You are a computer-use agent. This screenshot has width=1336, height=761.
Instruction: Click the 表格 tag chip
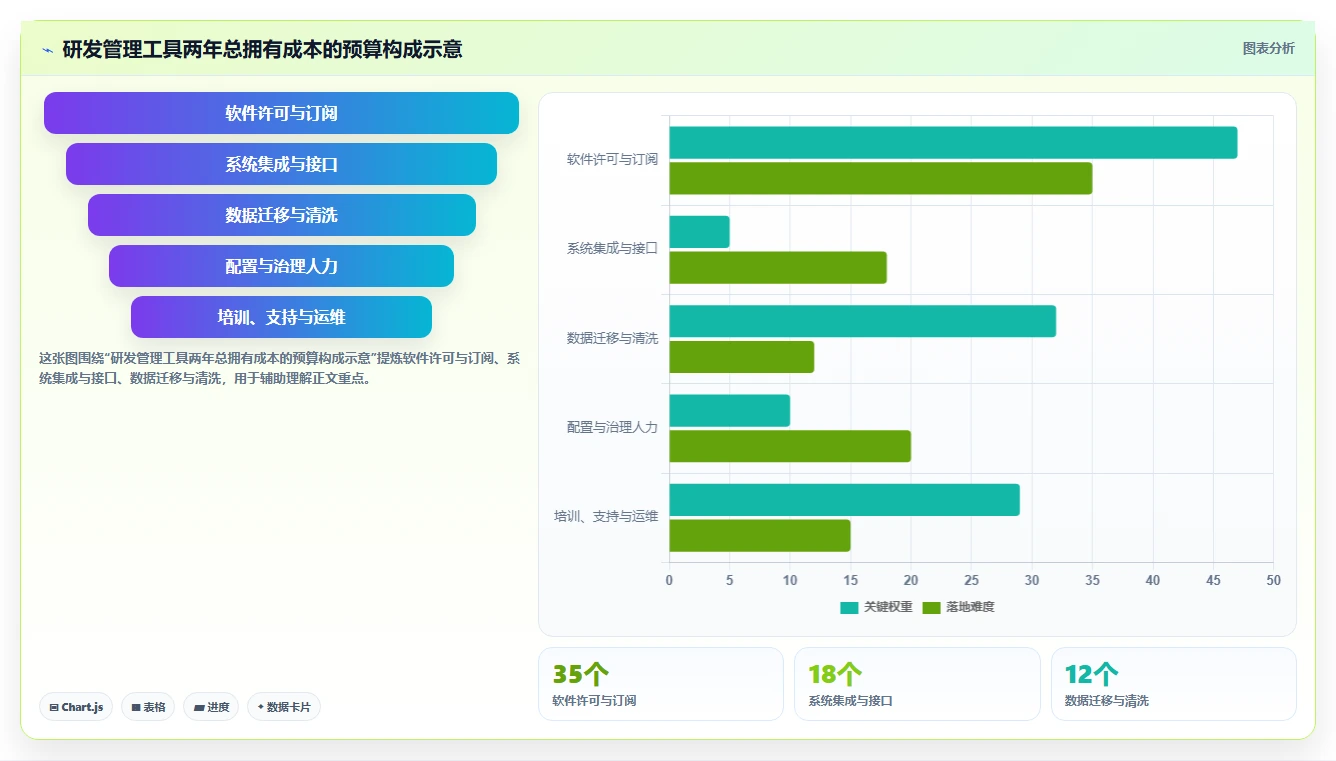[148, 707]
